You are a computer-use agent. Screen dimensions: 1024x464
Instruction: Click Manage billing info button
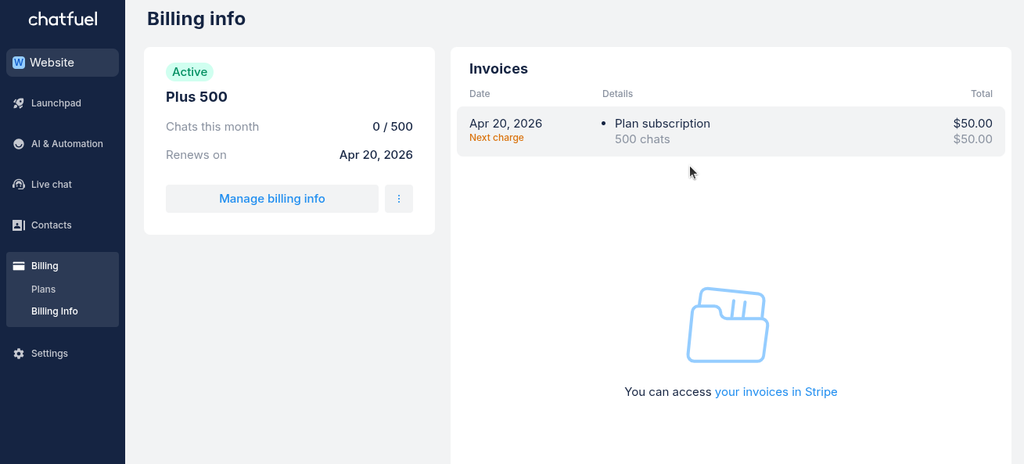[x=272, y=199]
